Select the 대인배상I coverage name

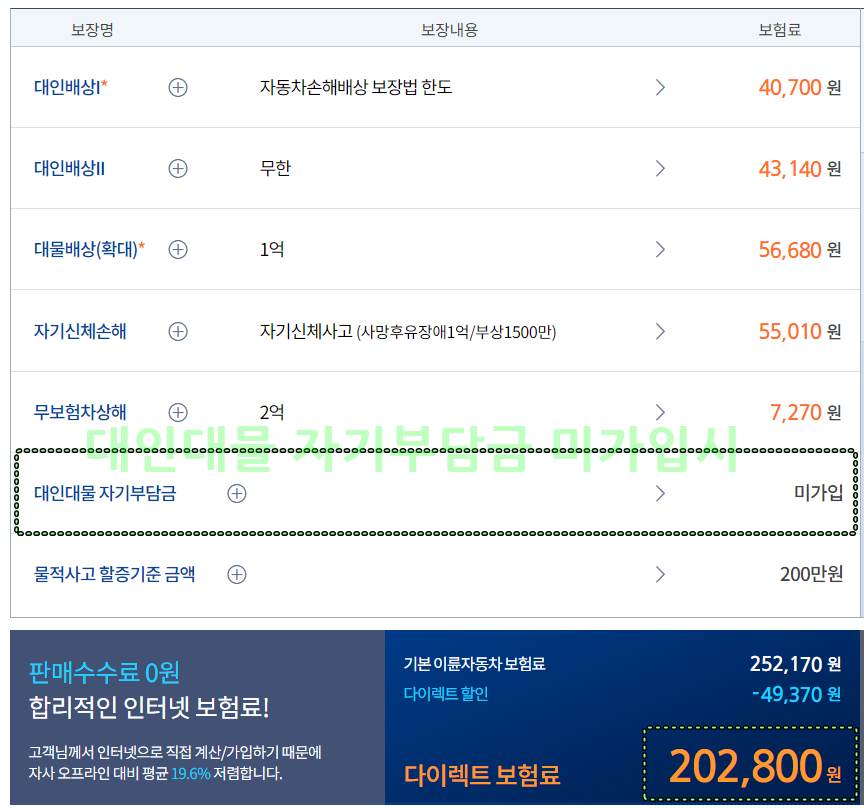(71, 87)
